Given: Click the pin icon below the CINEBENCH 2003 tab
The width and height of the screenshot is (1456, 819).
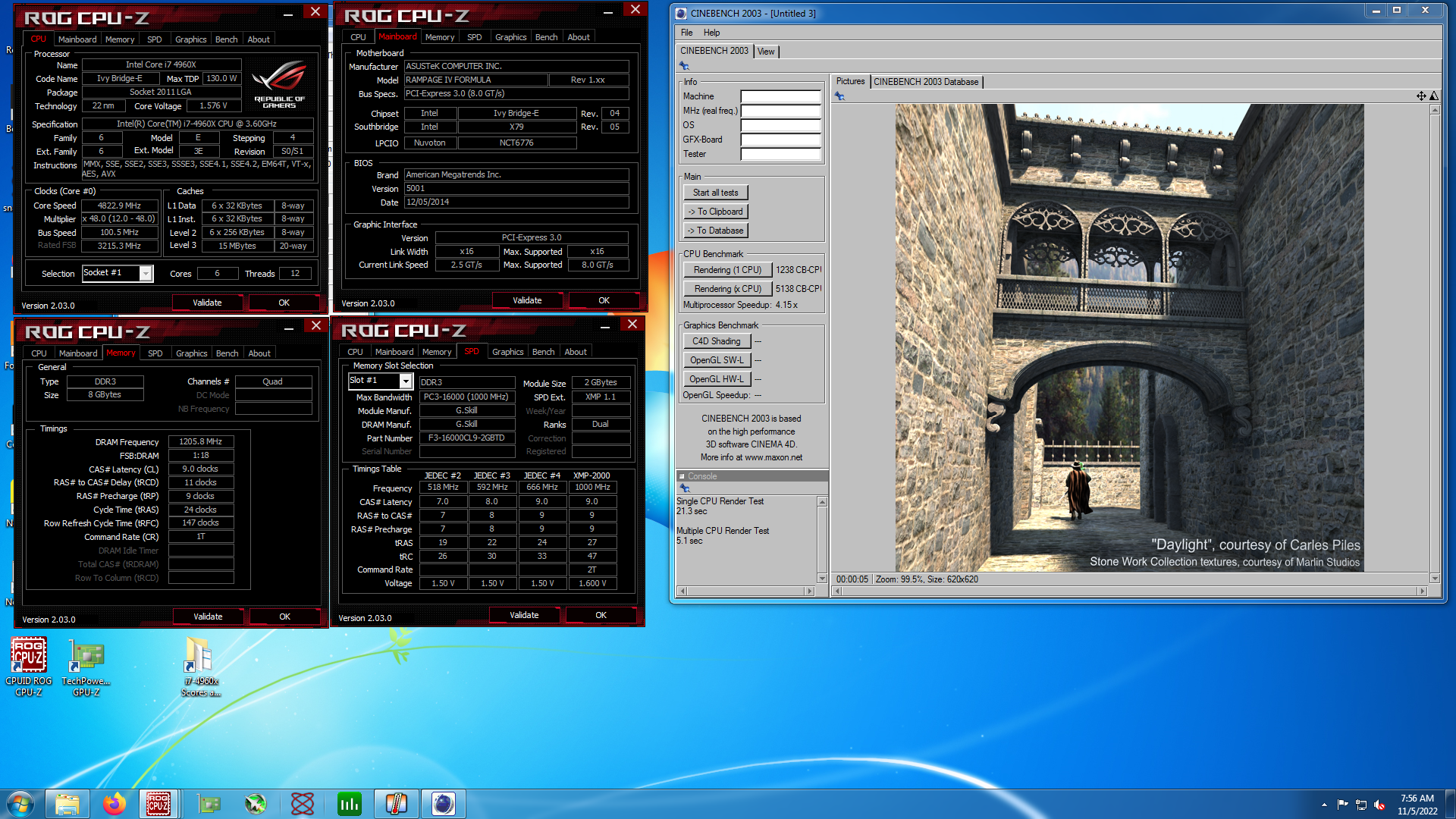Looking at the screenshot, I should click(684, 66).
